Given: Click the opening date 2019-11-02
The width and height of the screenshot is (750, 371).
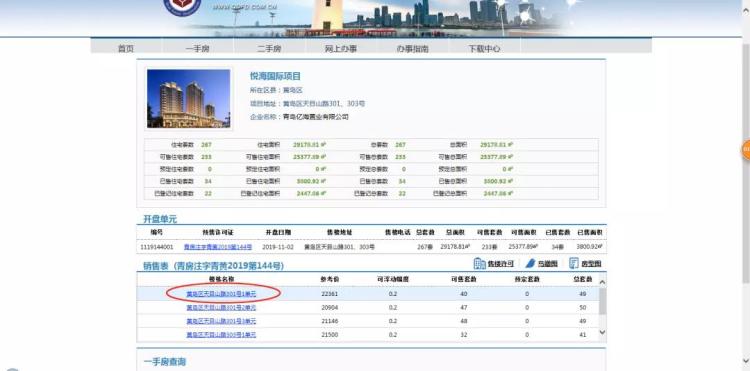Looking at the screenshot, I should click(277, 247).
